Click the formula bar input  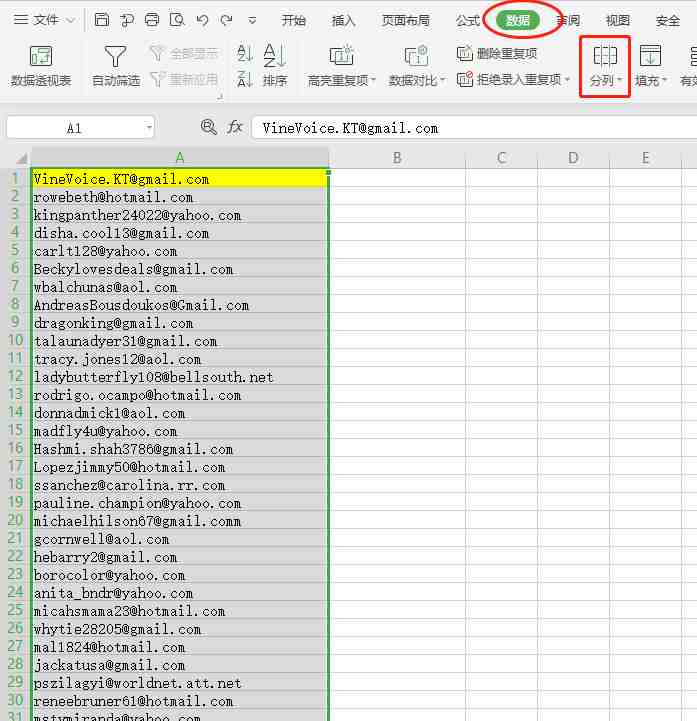(474, 128)
